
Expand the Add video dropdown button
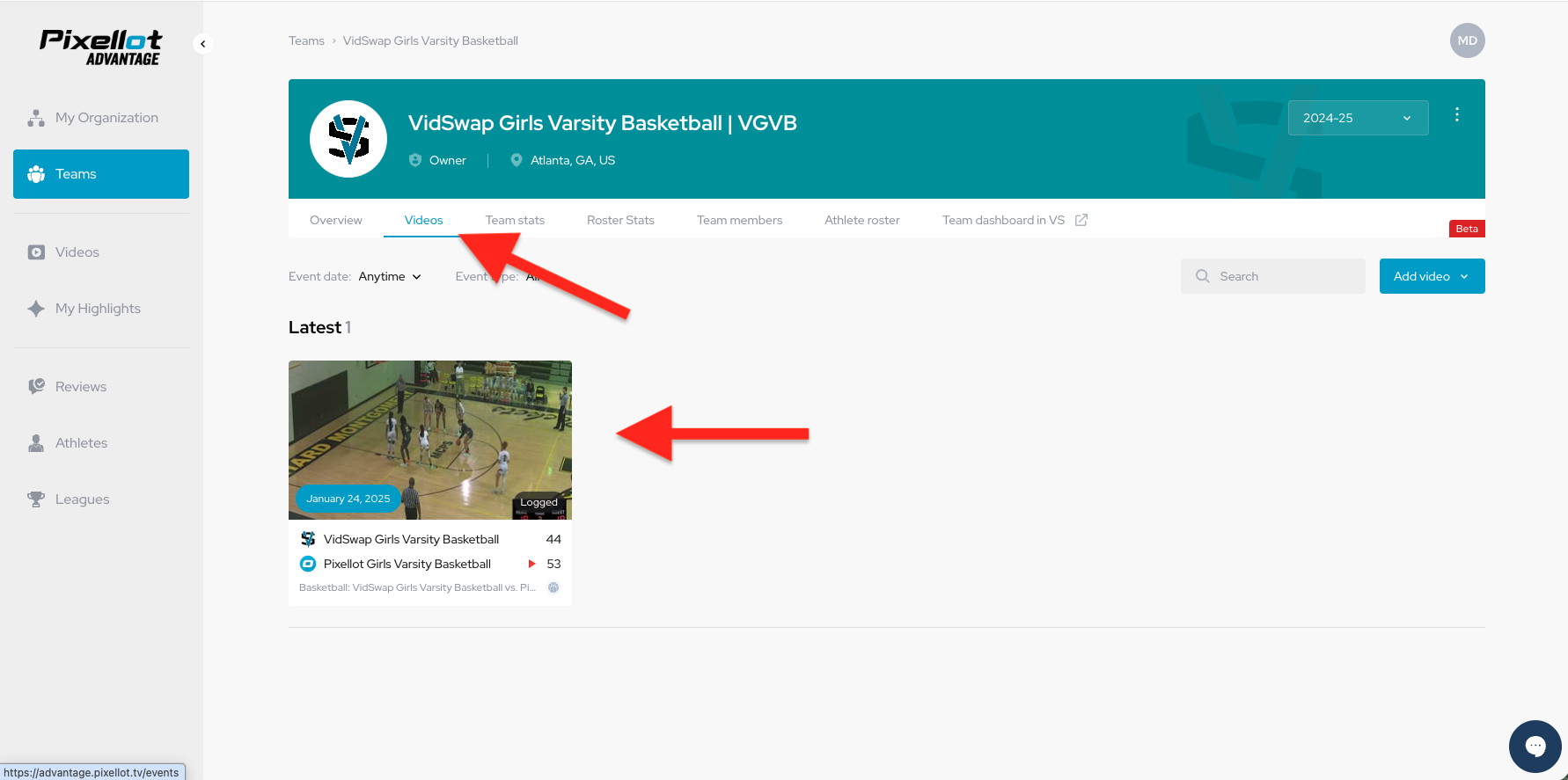(x=1432, y=276)
